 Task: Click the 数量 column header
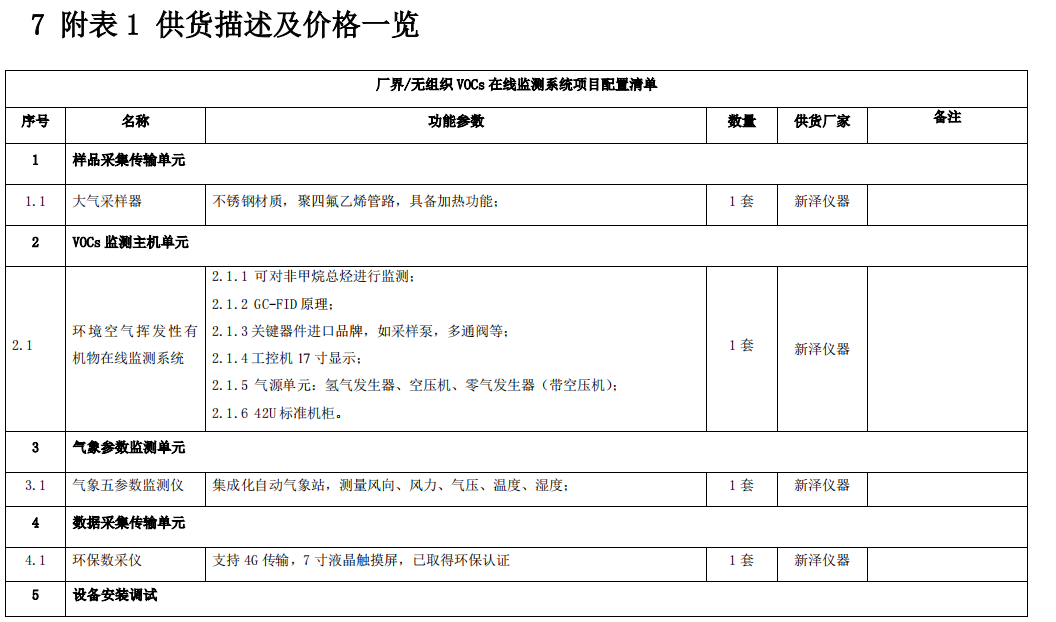tap(740, 123)
